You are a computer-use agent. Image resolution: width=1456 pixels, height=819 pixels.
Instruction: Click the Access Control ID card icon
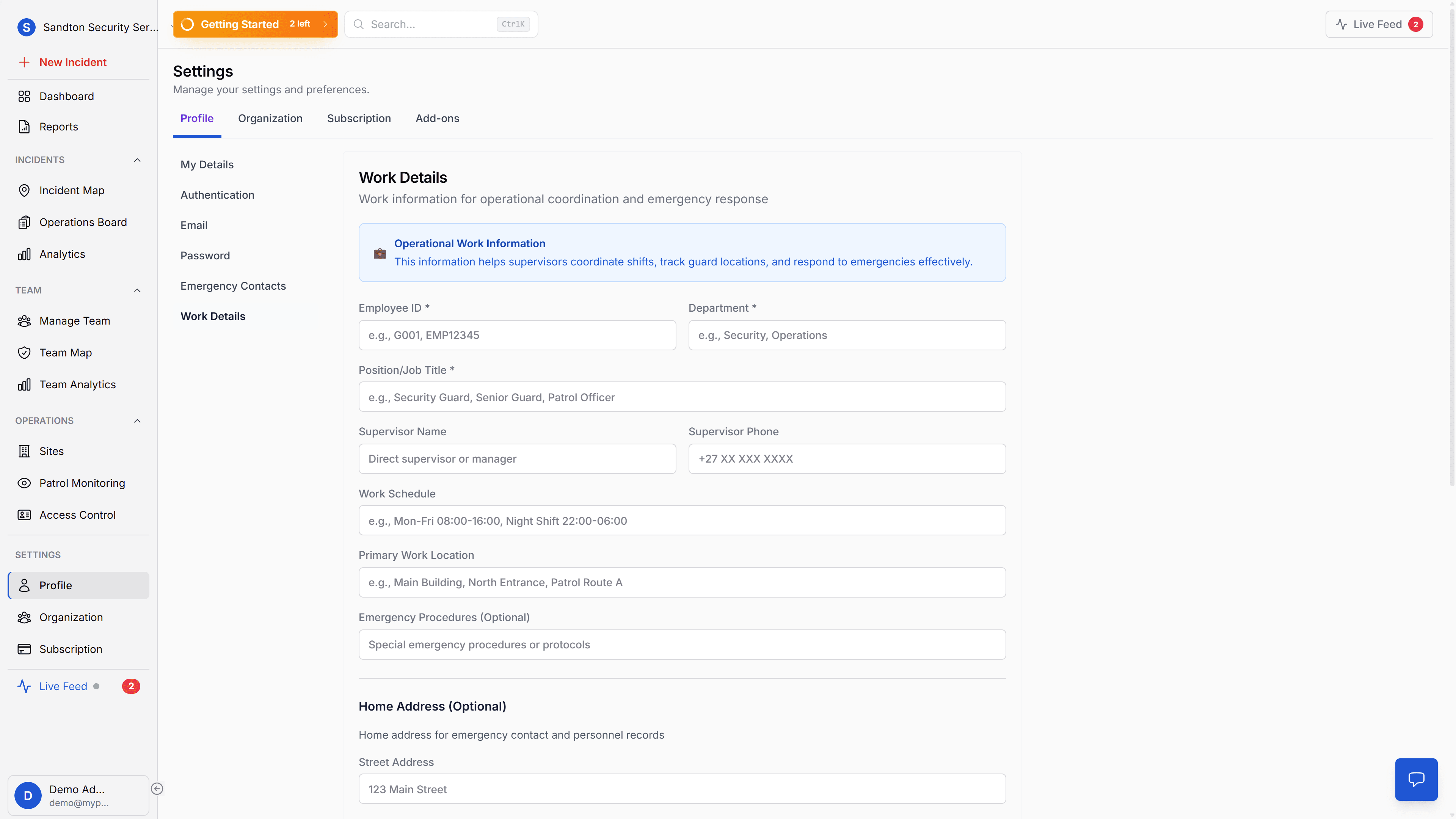coord(24,515)
